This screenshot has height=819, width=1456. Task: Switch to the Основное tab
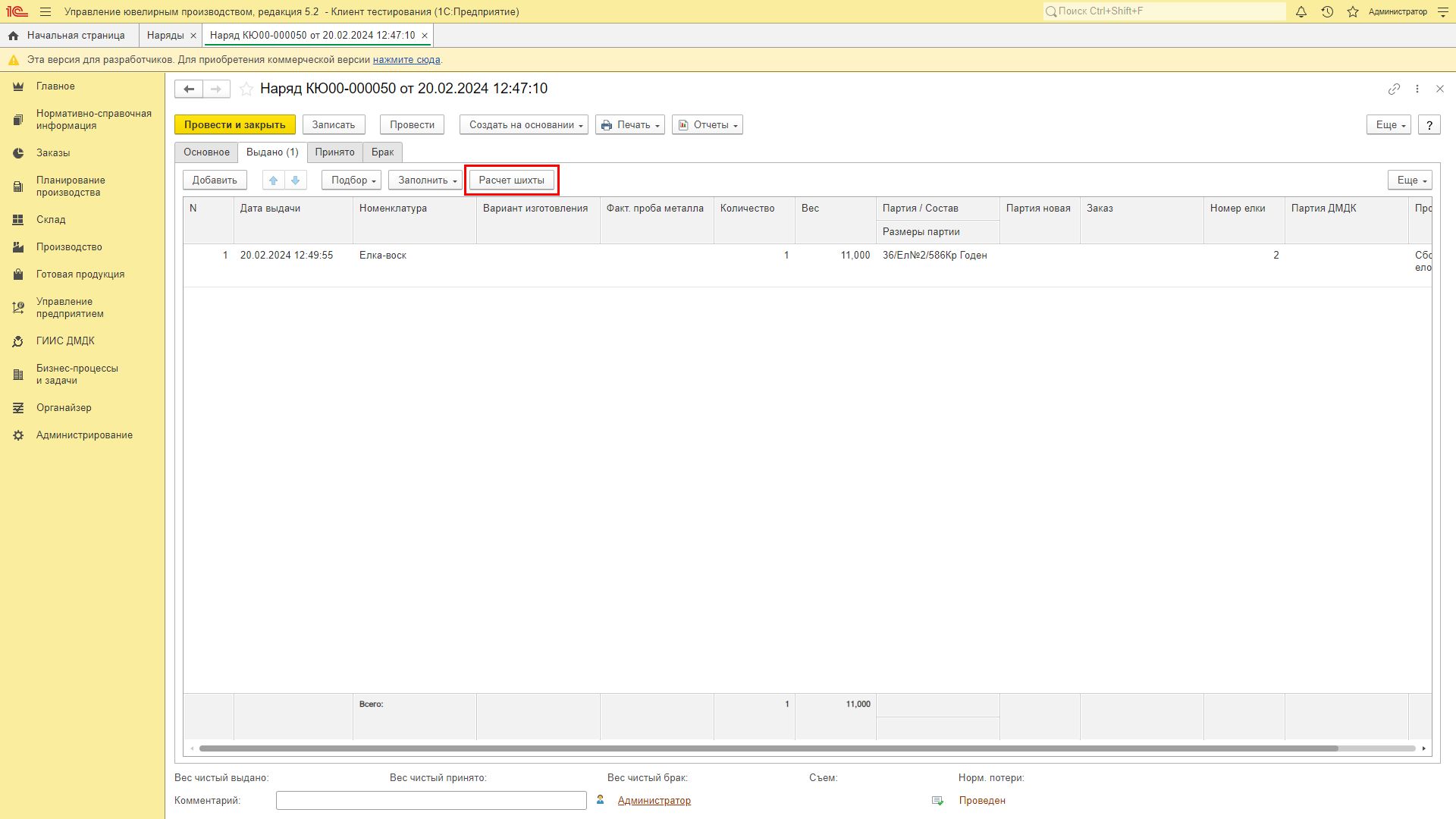pos(206,152)
